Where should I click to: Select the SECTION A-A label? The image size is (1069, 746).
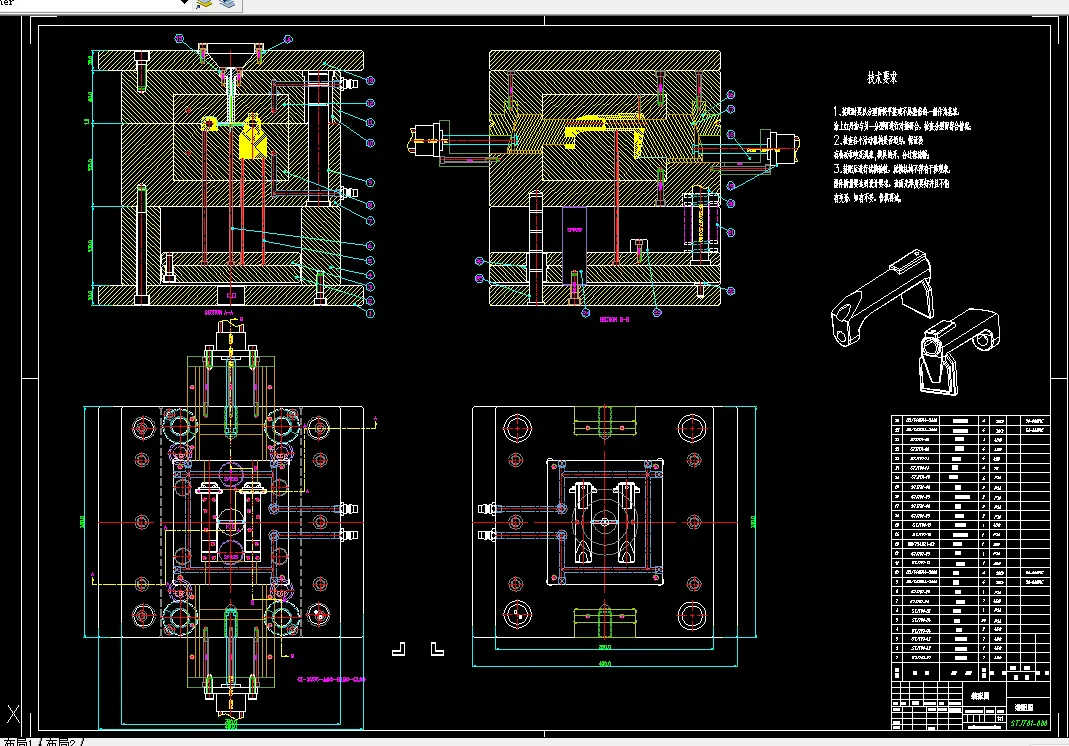pos(220,312)
